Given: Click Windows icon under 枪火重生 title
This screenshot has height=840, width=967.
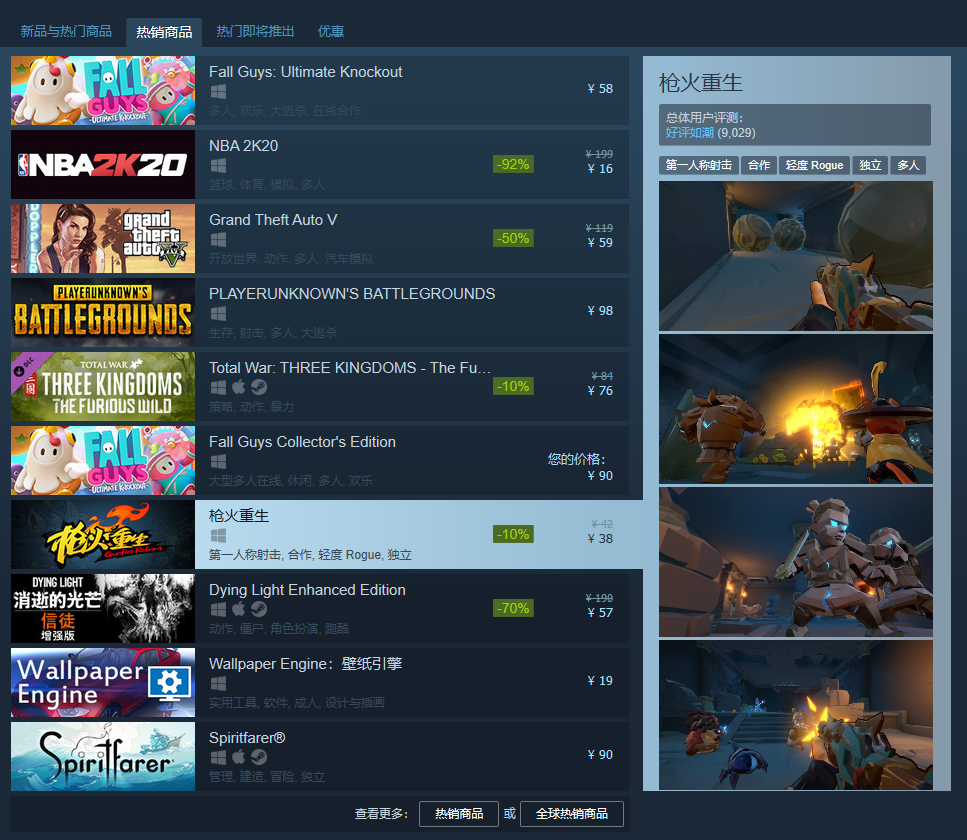Looking at the screenshot, I should click(218, 535).
